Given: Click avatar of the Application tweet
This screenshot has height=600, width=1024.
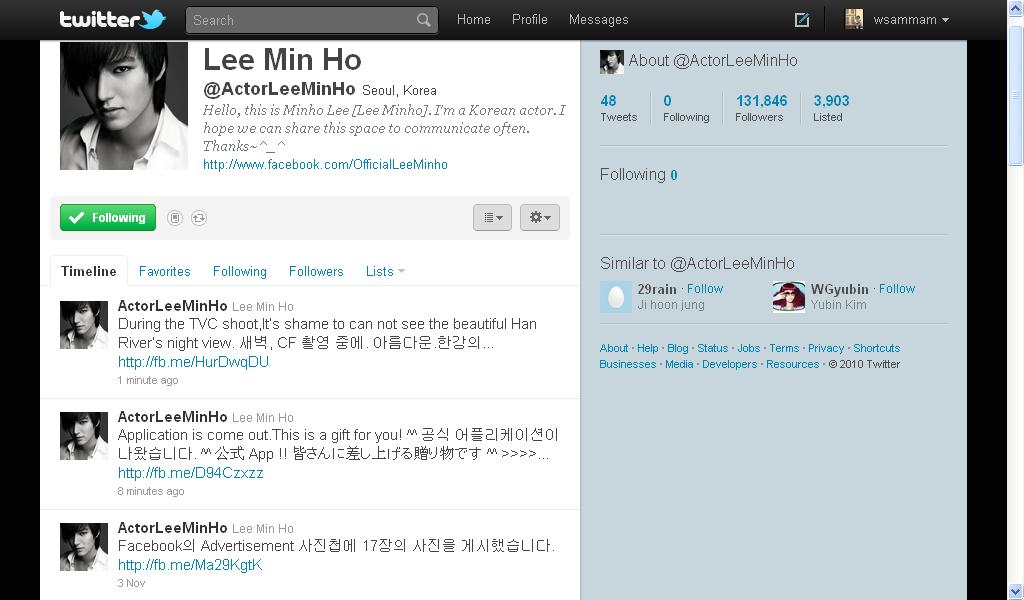Looking at the screenshot, I should (x=84, y=435).
